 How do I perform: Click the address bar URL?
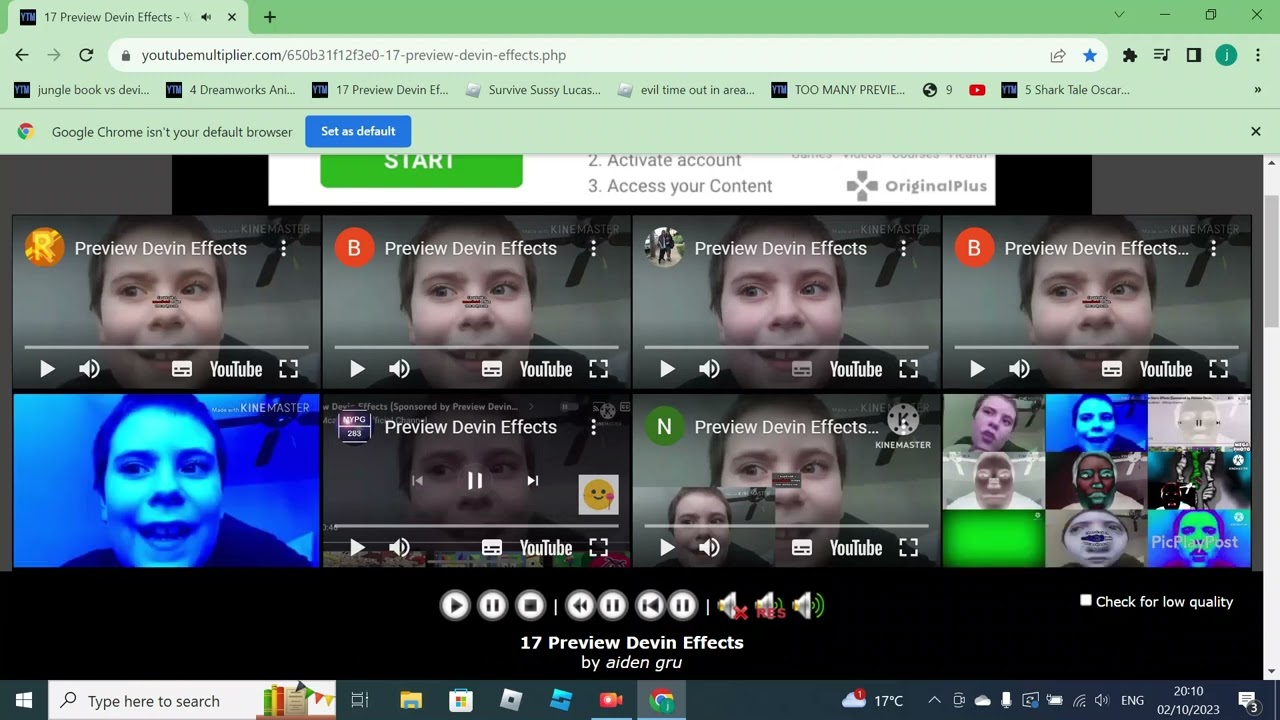click(354, 56)
